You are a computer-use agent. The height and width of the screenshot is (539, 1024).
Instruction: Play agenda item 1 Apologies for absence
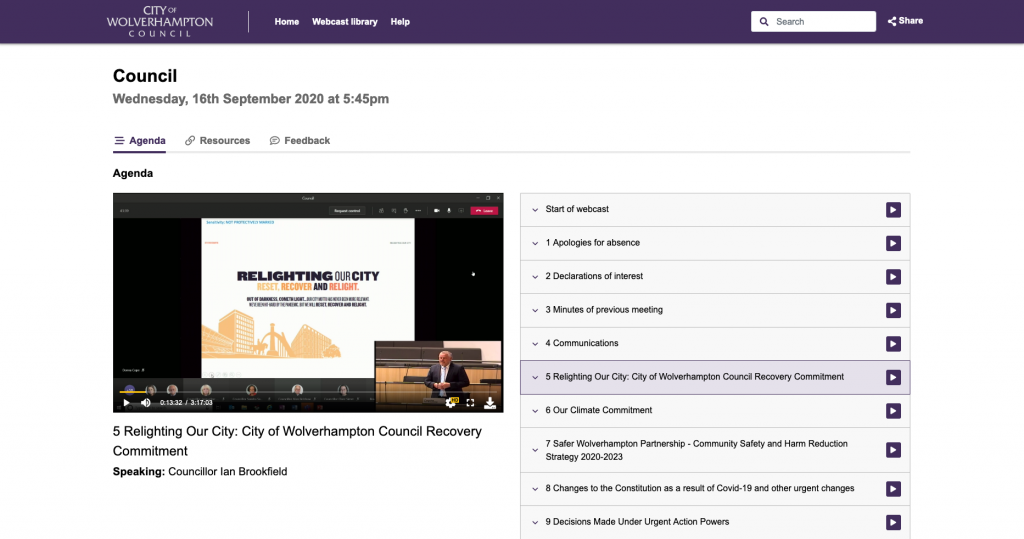coord(893,243)
